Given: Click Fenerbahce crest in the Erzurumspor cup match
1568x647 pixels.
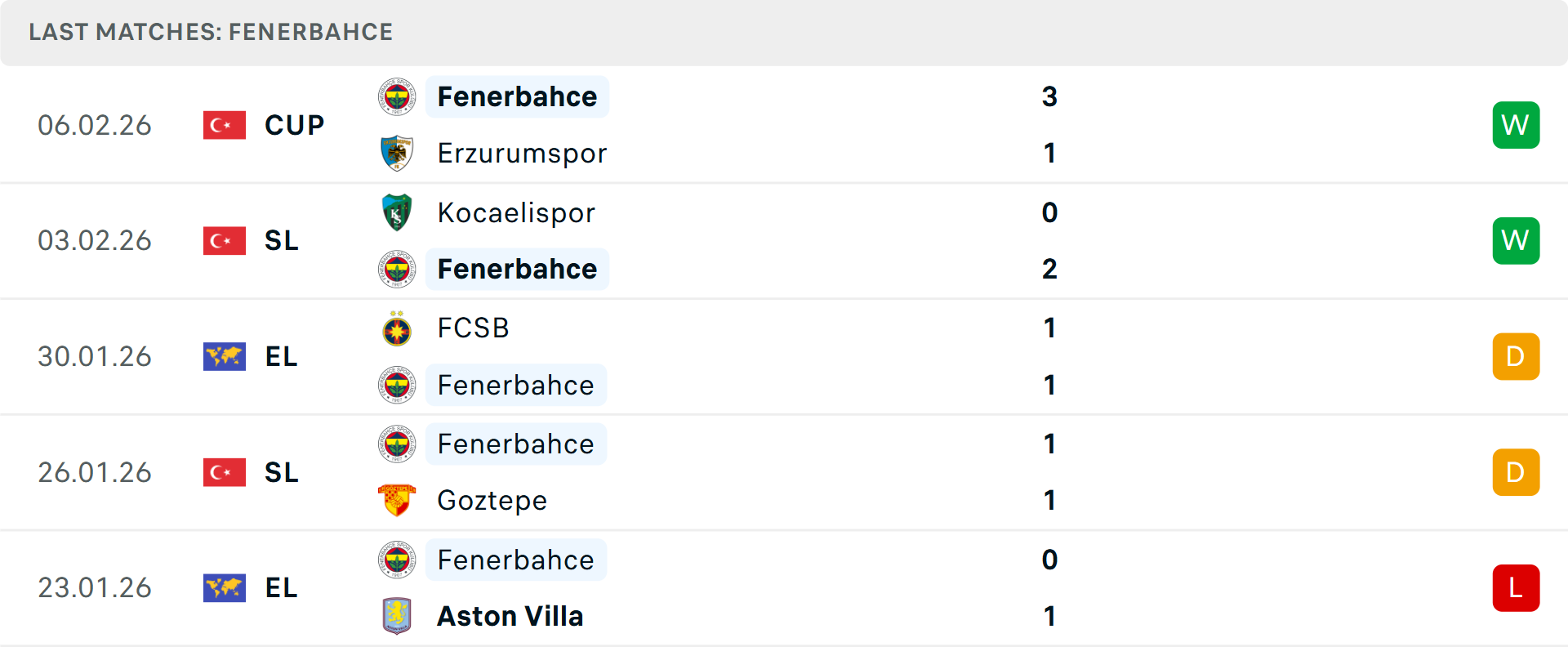Looking at the screenshot, I should coord(397,97).
